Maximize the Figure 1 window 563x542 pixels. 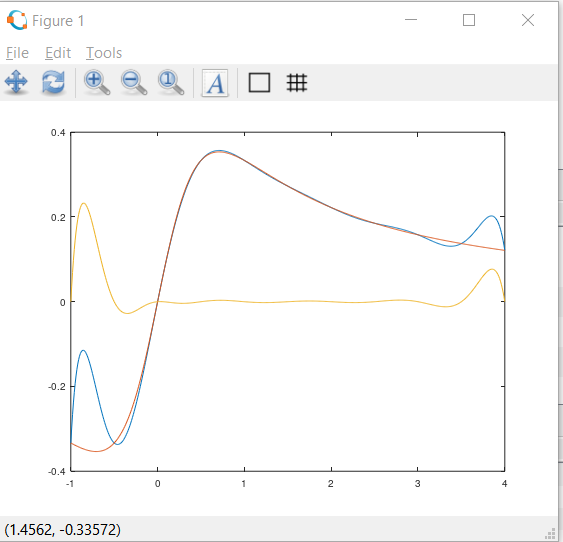469,20
